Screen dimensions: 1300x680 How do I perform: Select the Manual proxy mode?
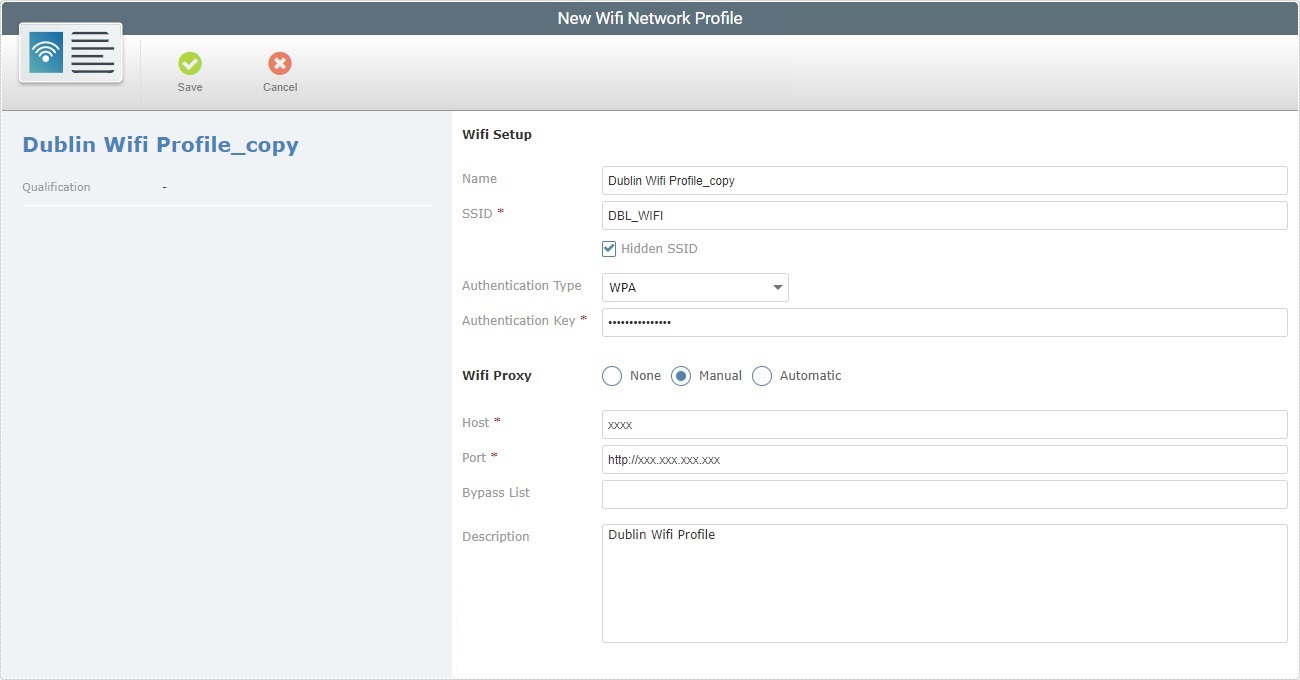(682, 376)
